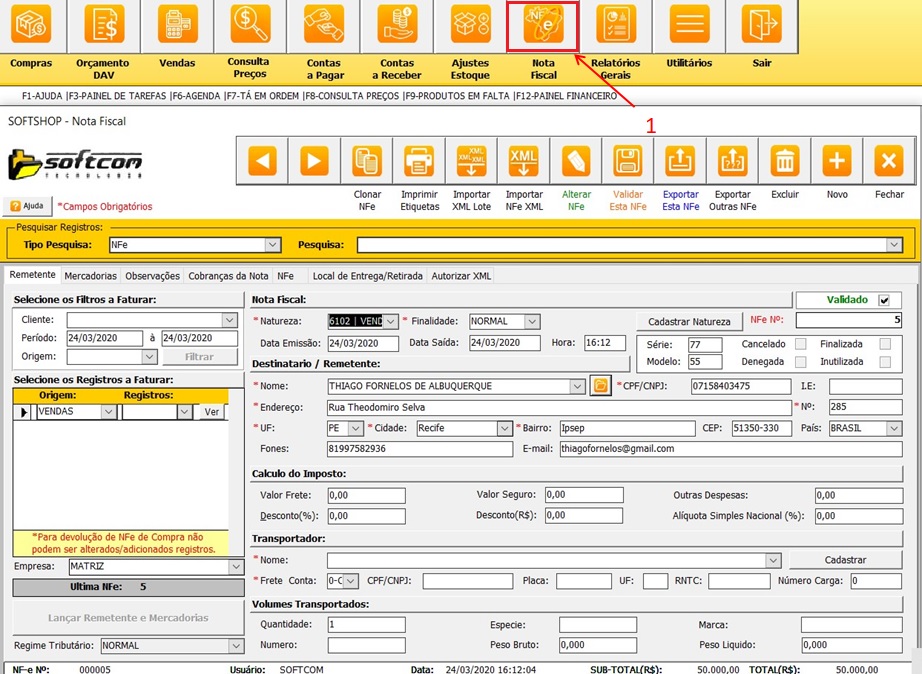Screen dimensions: 922x674
Task: Toggle the Inutilizada checkbox
Action: pyautogui.click(x=885, y=362)
